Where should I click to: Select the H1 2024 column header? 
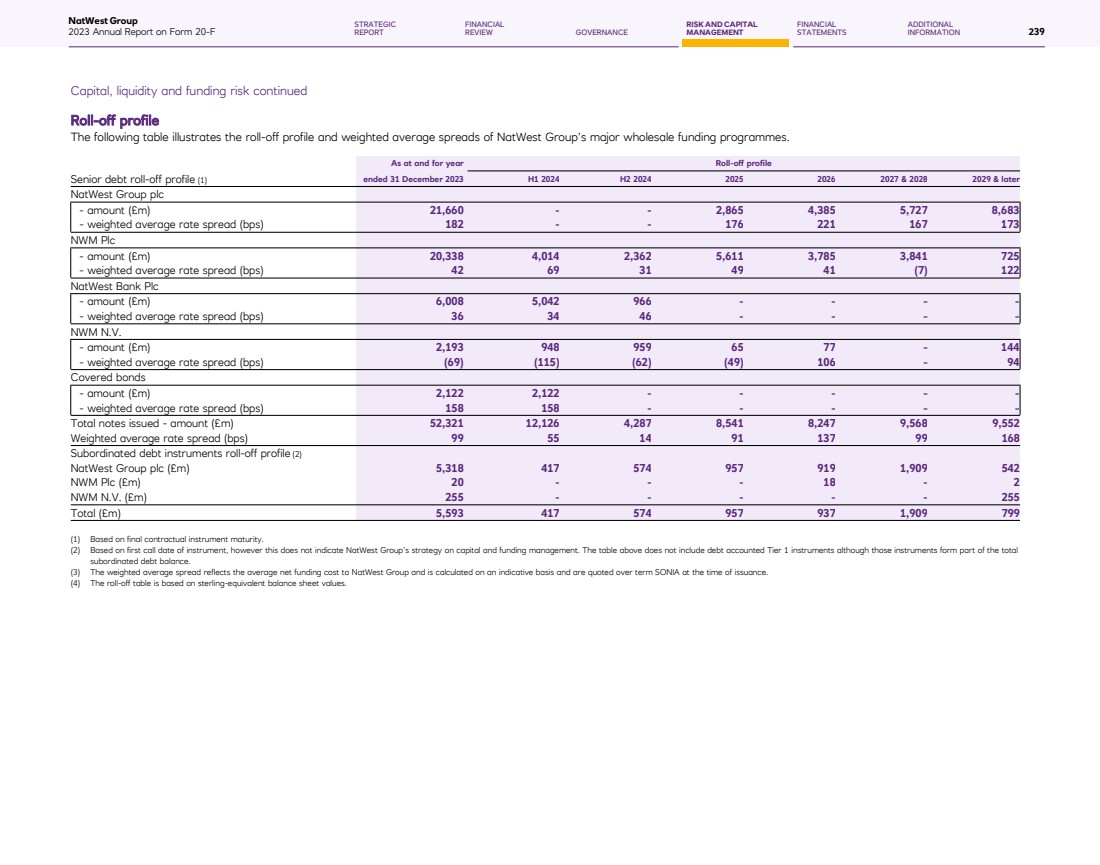tap(543, 179)
